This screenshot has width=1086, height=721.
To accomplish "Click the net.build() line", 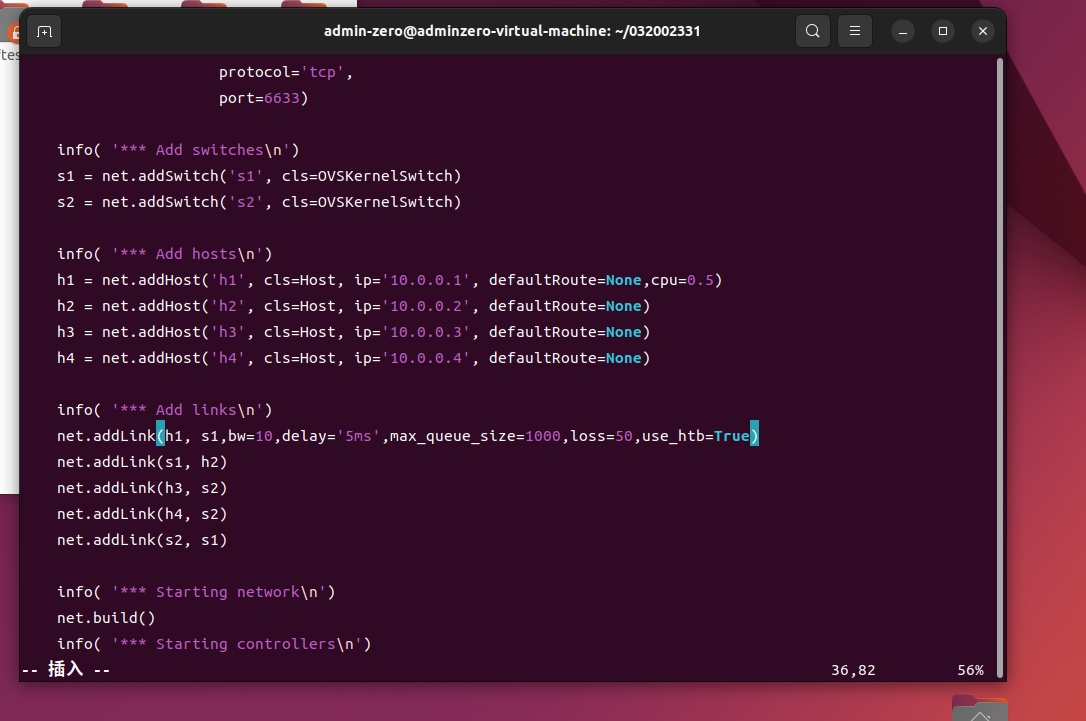I will pos(106,618).
